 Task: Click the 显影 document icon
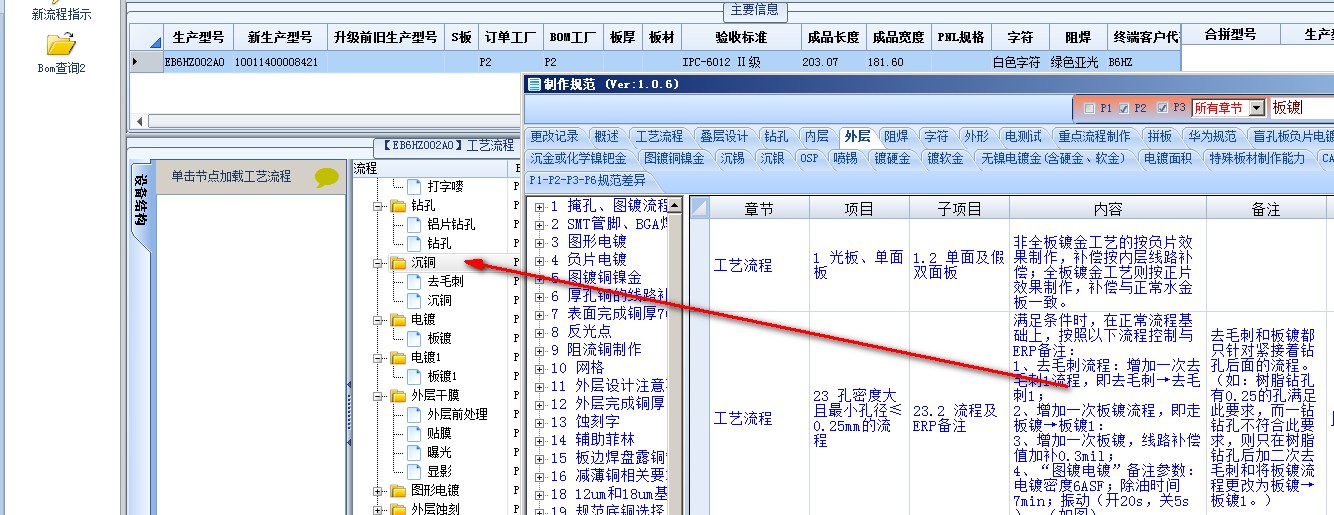[414, 472]
